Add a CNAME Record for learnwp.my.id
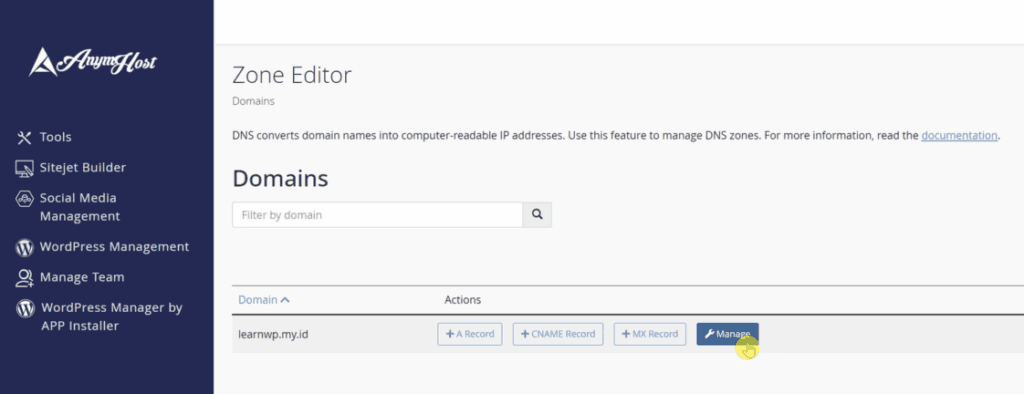This screenshot has height=394, width=1024. click(558, 334)
